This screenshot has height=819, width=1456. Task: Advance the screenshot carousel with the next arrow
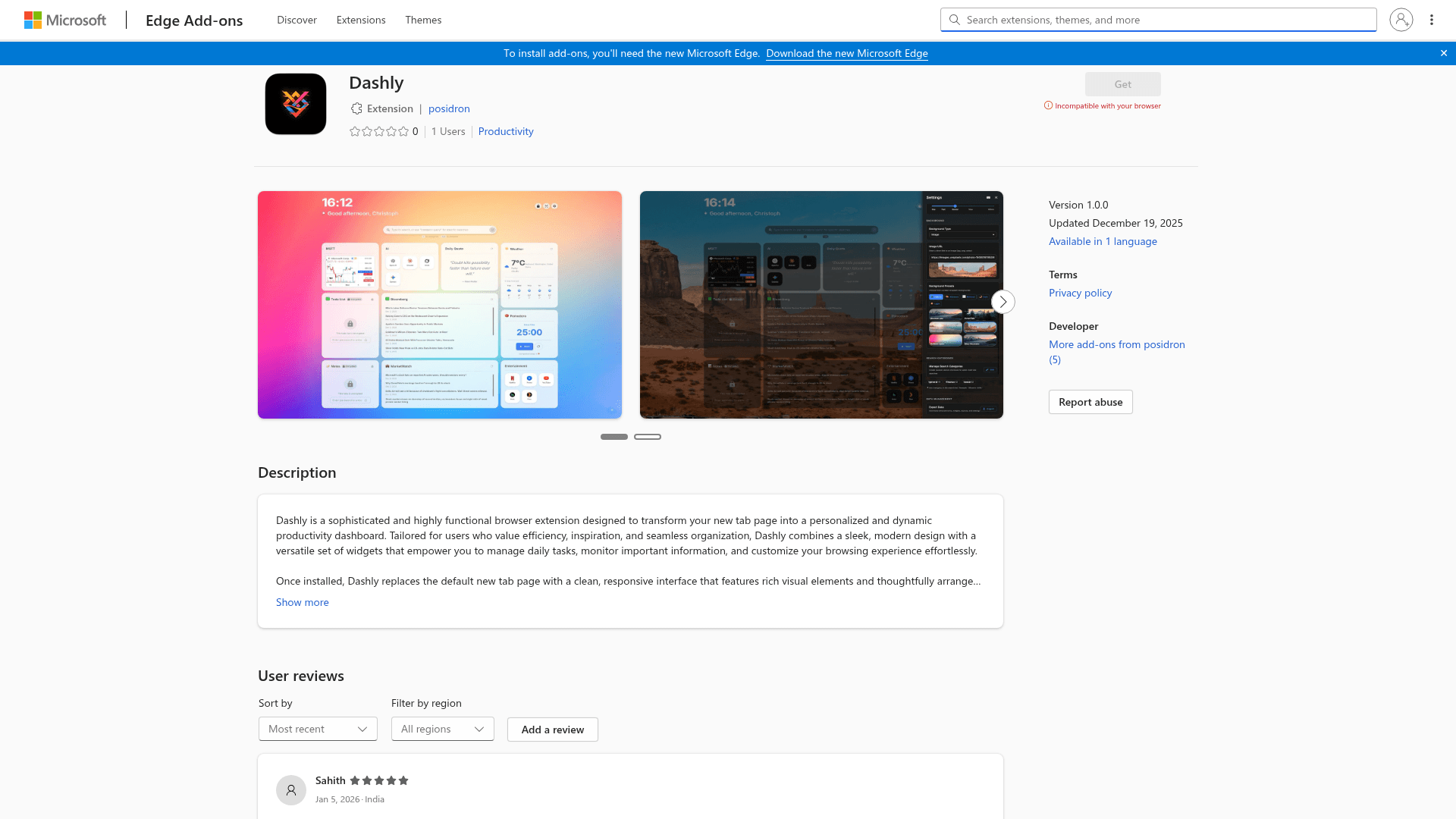(x=1003, y=301)
